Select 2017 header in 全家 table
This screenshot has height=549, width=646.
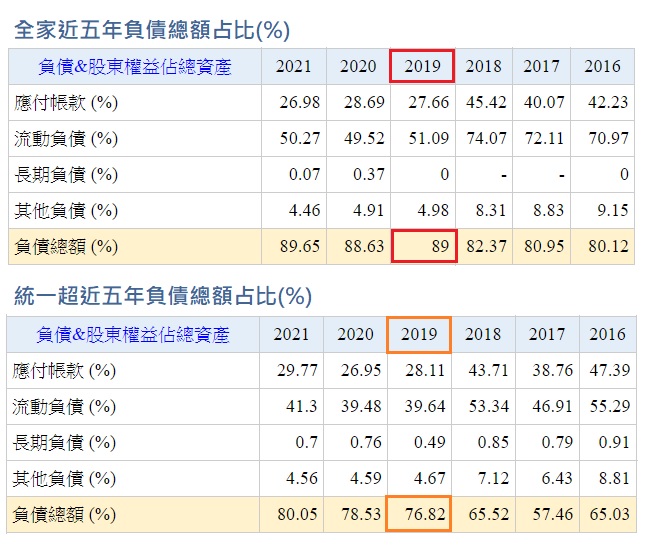pos(541,66)
